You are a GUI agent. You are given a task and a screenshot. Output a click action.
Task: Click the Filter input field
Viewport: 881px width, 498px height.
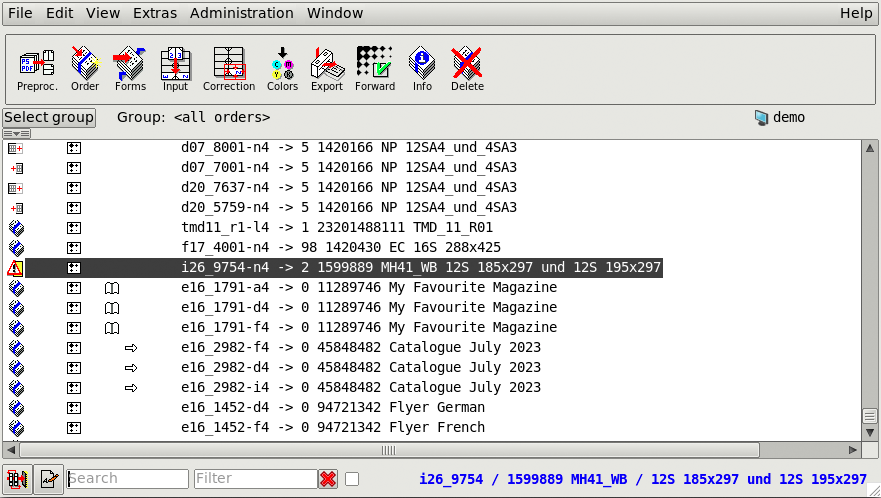[256, 479]
